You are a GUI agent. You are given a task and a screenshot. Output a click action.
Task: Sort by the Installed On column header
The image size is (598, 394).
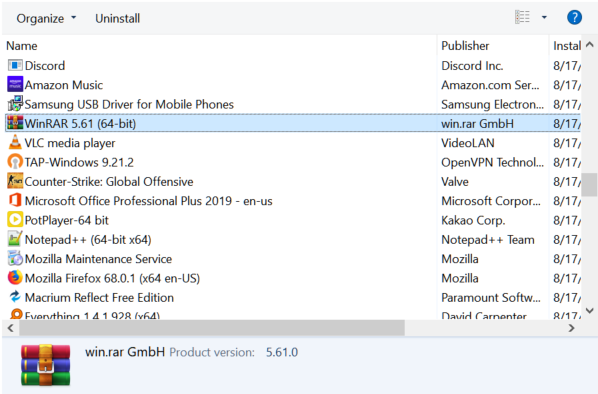tap(567, 46)
